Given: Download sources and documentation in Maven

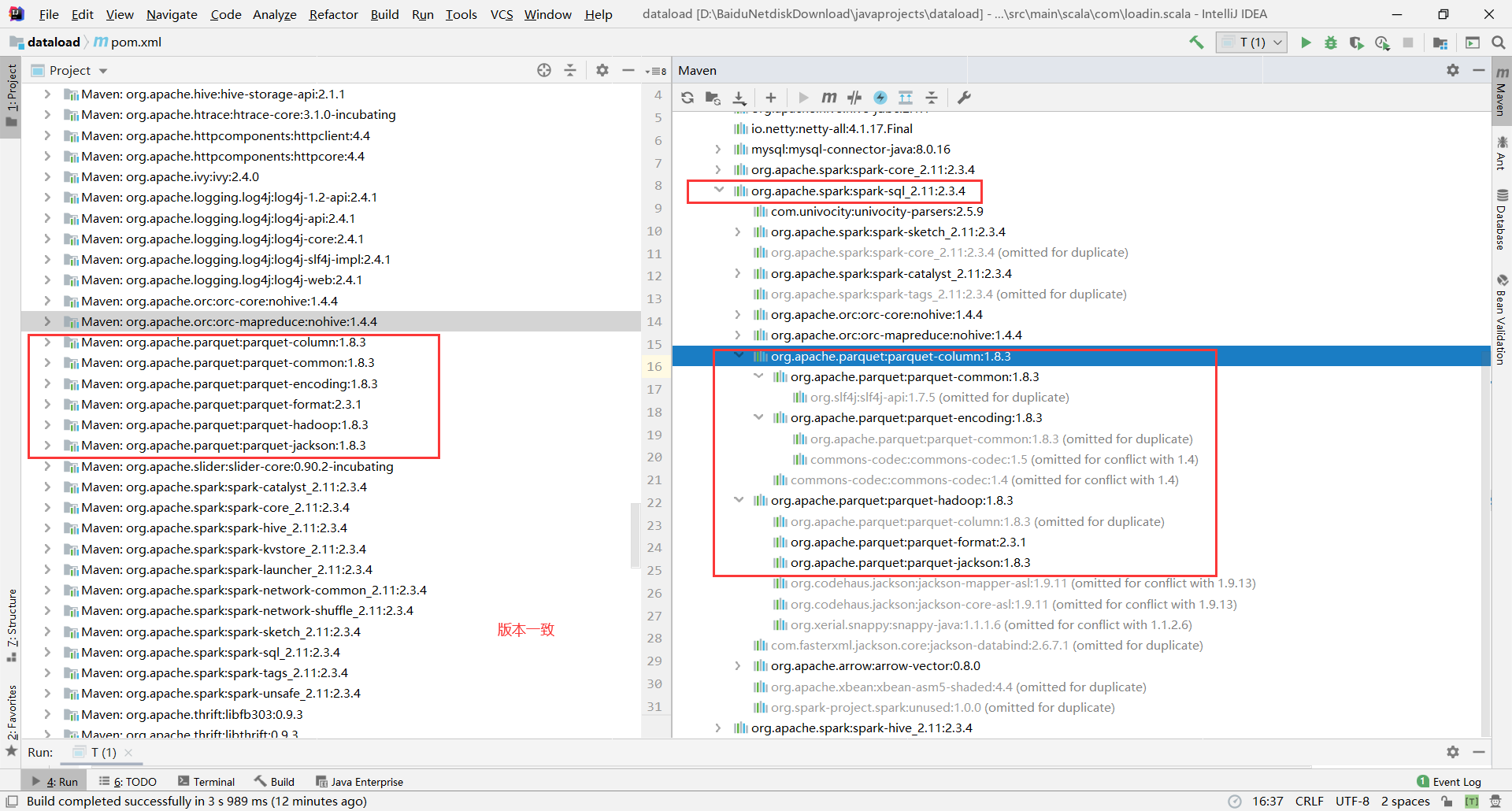Looking at the screenshot, I should point(739,98).
